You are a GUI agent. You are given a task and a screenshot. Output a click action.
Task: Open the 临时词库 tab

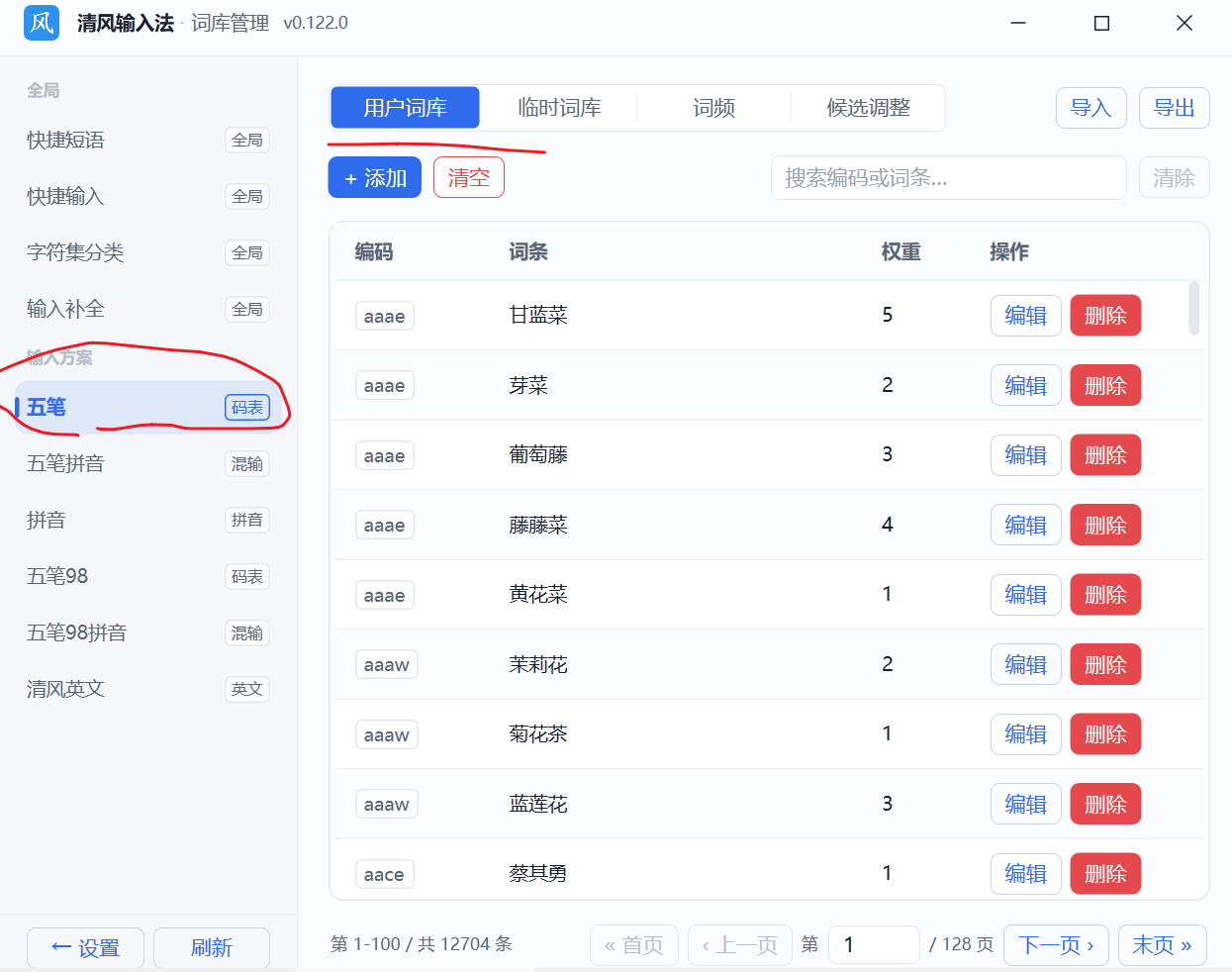pos(559,108)
